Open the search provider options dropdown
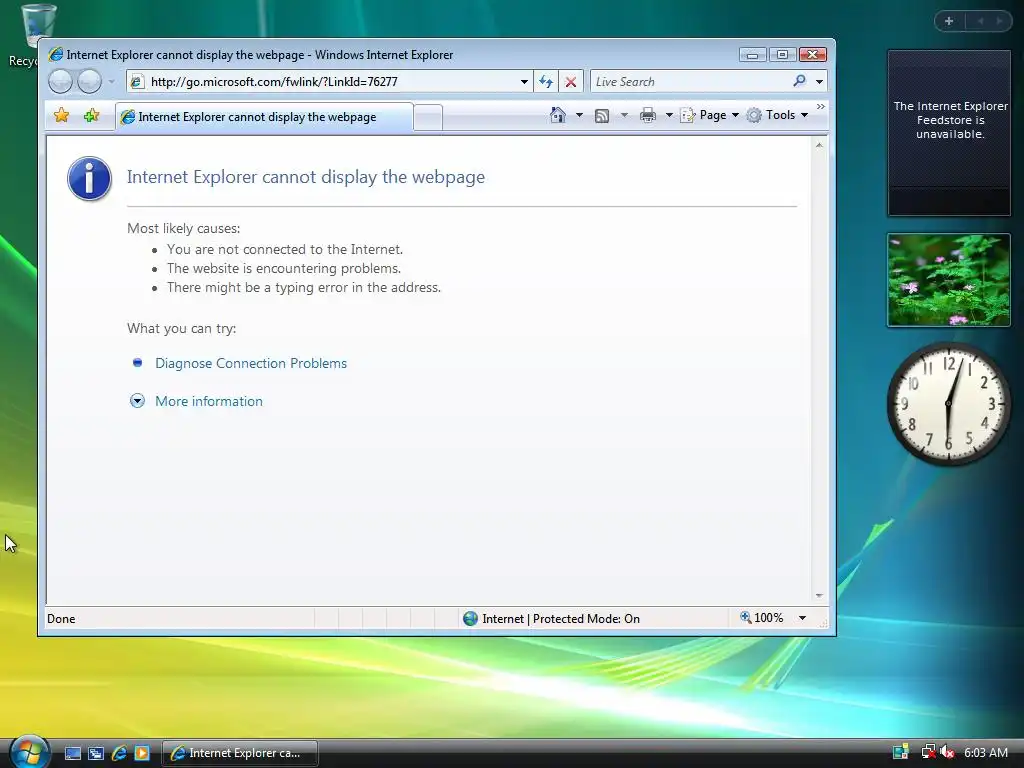The width and height of the screenshot is (1024, 768). (820, 82)
